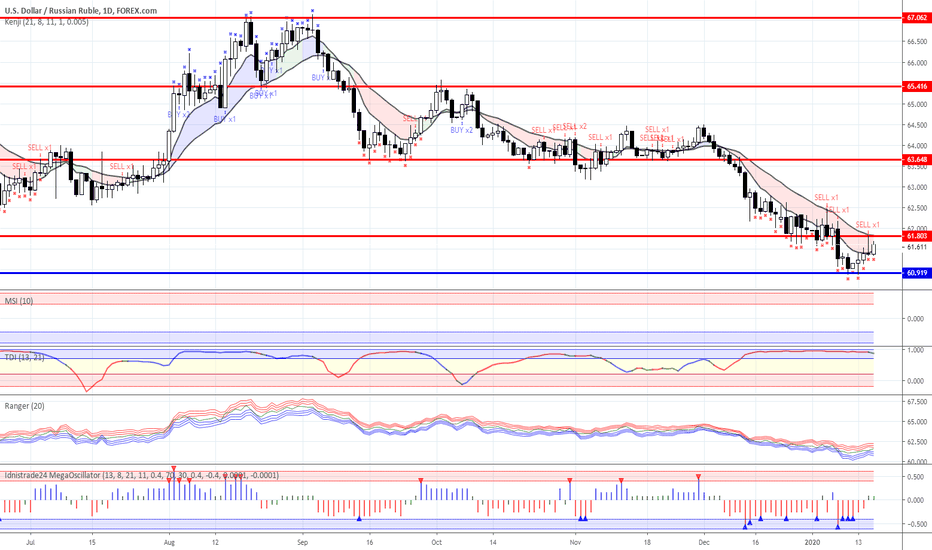Screen dimensions: 932x550
Task: Click the 63.648 price level tag
Action: [916, 159]
